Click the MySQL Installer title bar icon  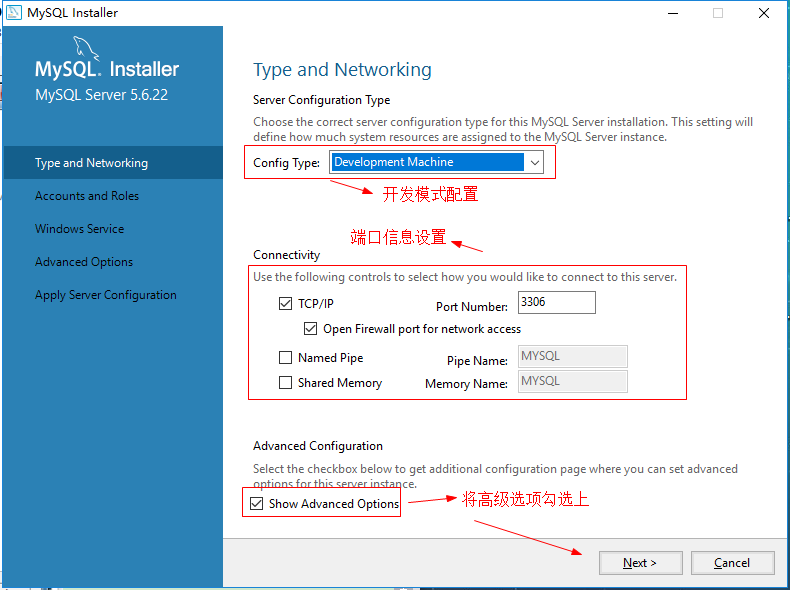click(x=14, y=12)
